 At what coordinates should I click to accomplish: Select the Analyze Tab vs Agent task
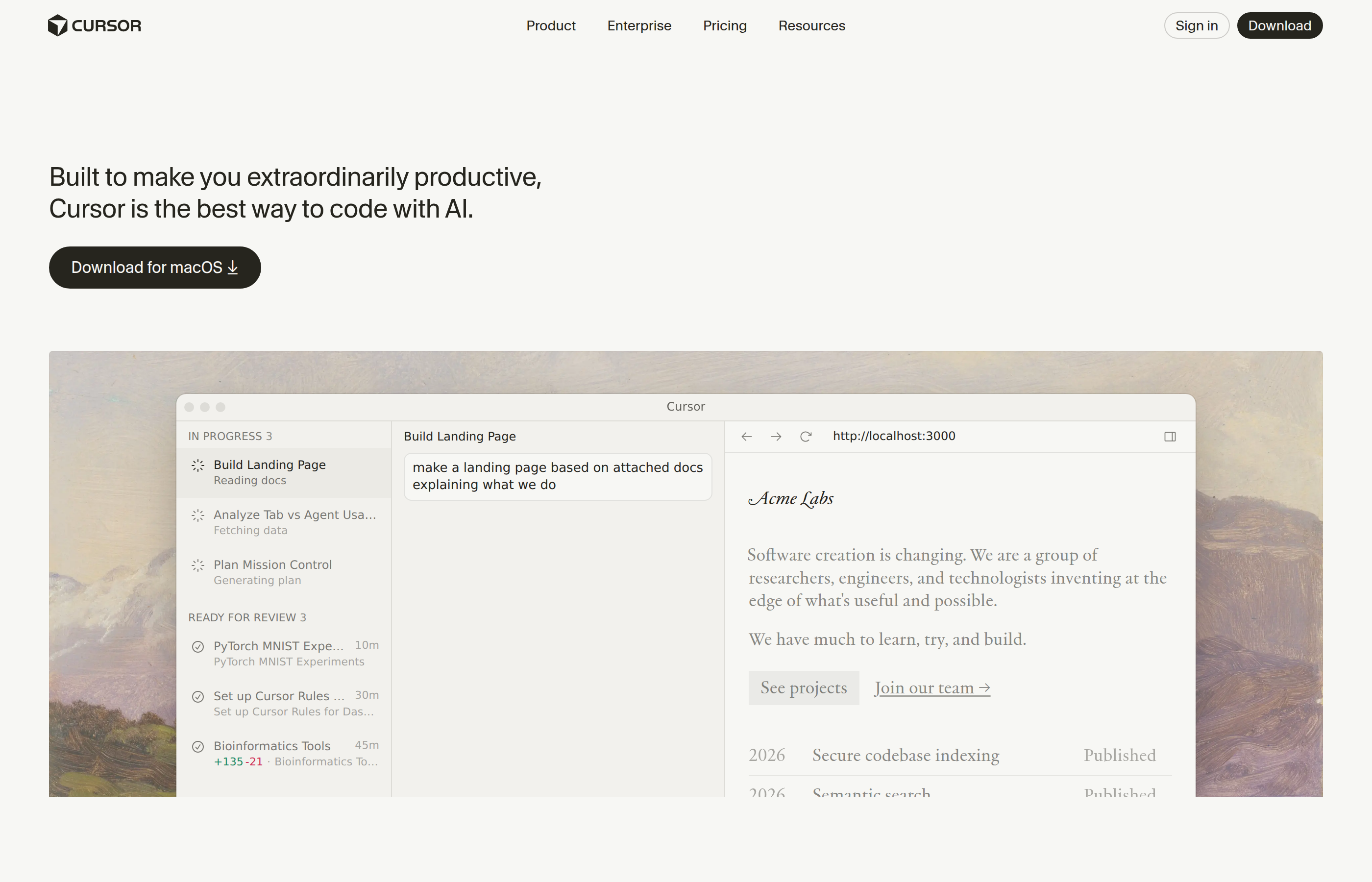point(294,522)
